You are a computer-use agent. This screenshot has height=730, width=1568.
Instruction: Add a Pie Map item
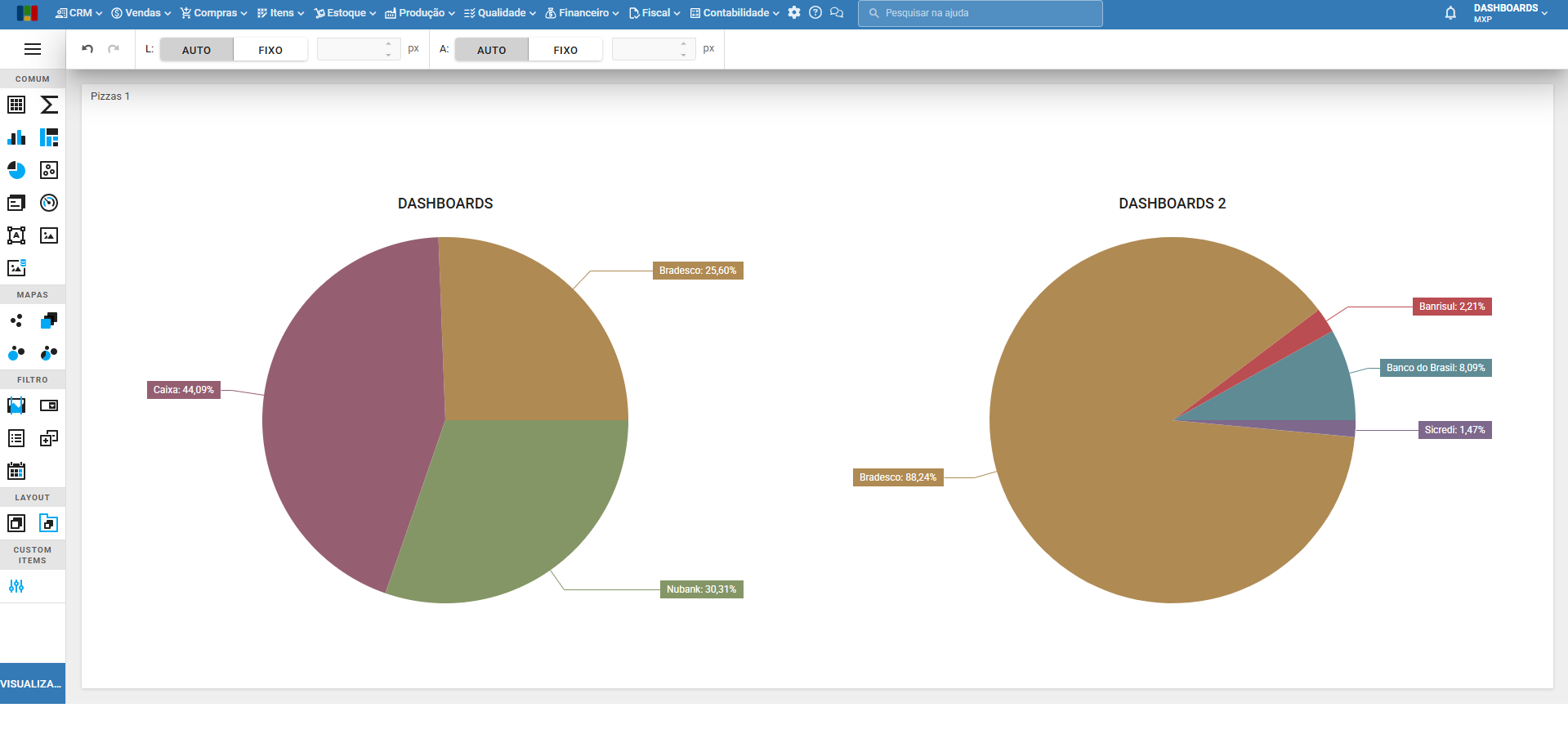49,353
